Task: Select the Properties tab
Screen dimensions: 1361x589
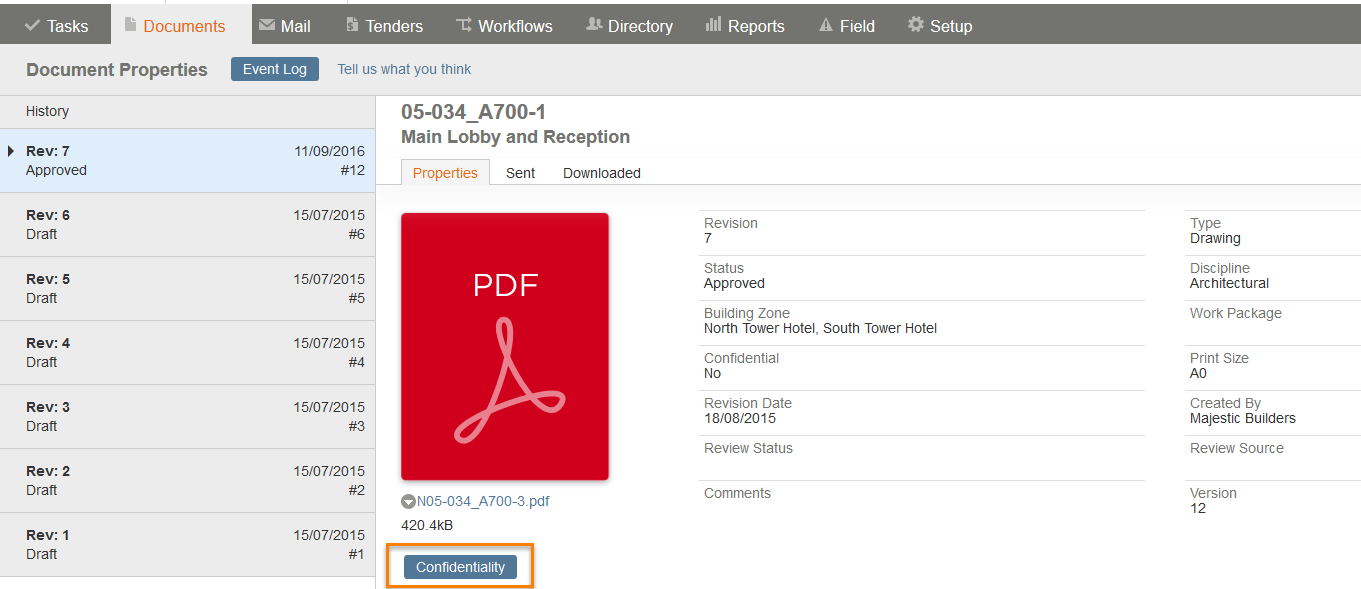Action: (445, 173)
